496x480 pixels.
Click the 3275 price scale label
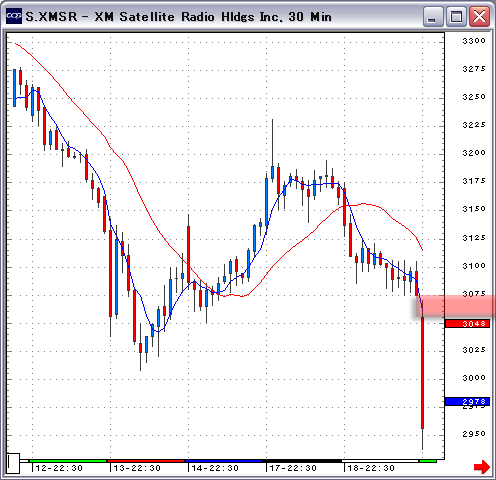pyautogui.click(x=474, y=69)
